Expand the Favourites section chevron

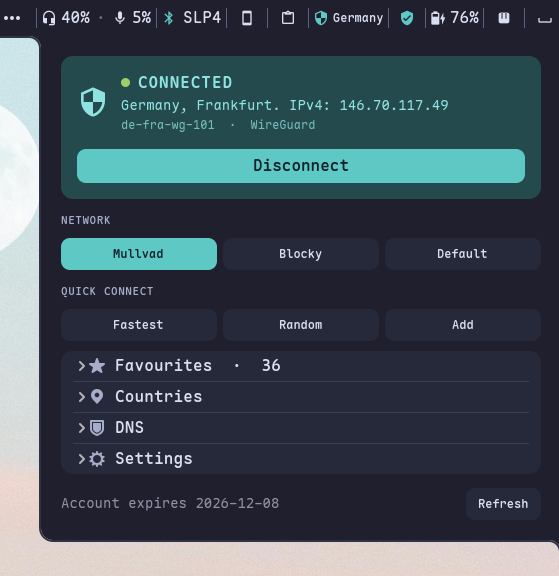click(82, 366)
